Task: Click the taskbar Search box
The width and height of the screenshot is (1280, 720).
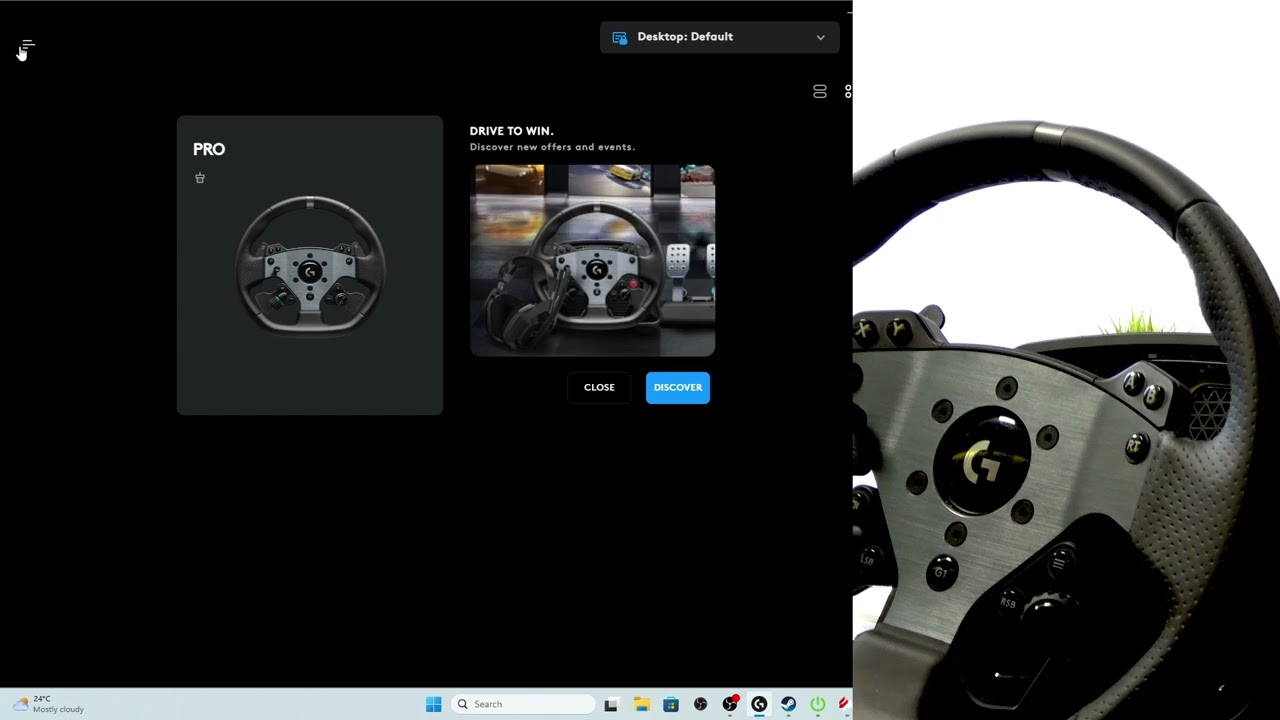Action: pos(524,704)
